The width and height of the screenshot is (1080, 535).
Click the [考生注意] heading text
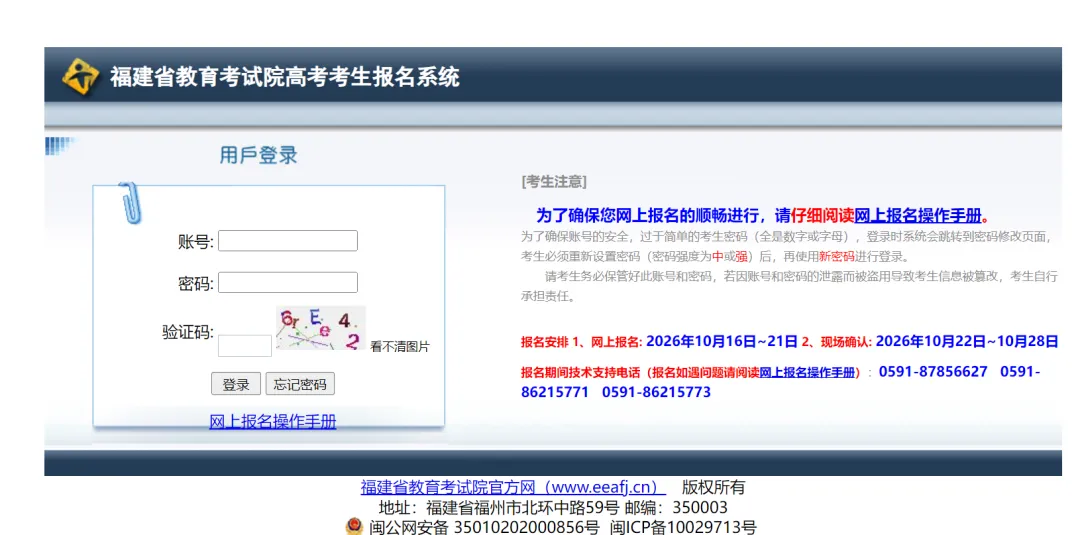(x=554, y=182)
